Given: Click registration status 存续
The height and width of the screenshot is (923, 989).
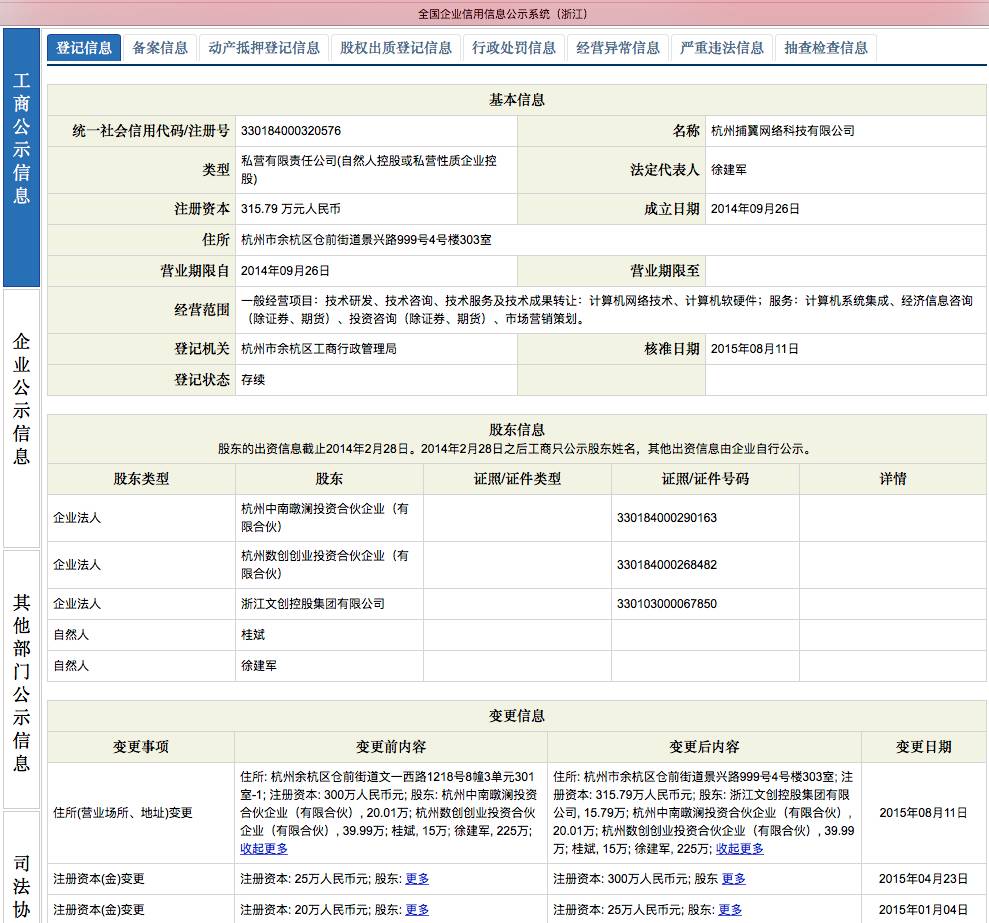Looking at the screenshot, I should (253, 380).
